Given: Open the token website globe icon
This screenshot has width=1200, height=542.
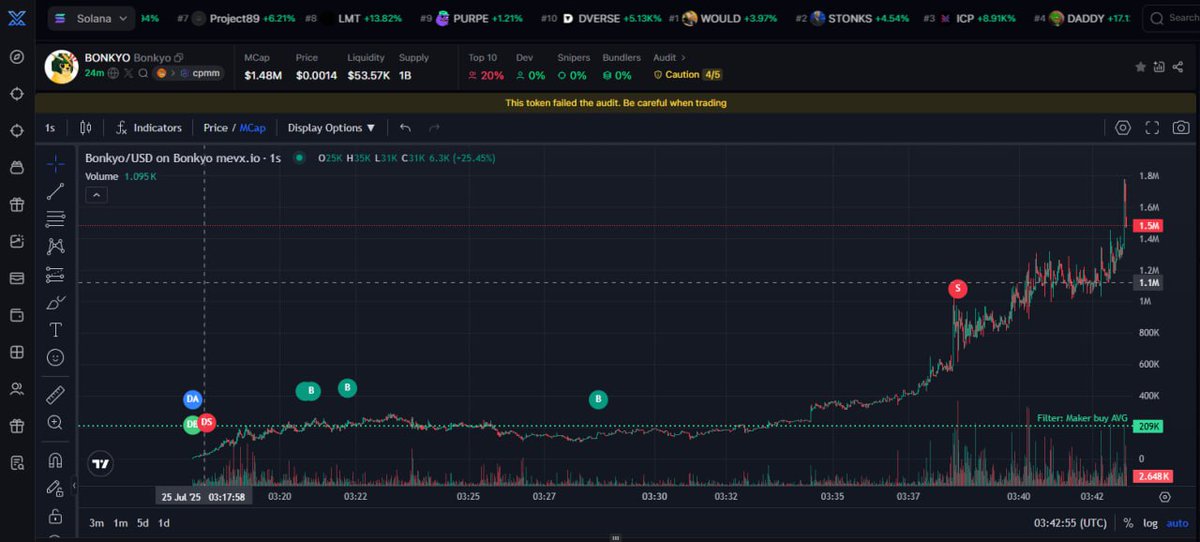Looking at the screenshot, I should (x=115, y=73).
